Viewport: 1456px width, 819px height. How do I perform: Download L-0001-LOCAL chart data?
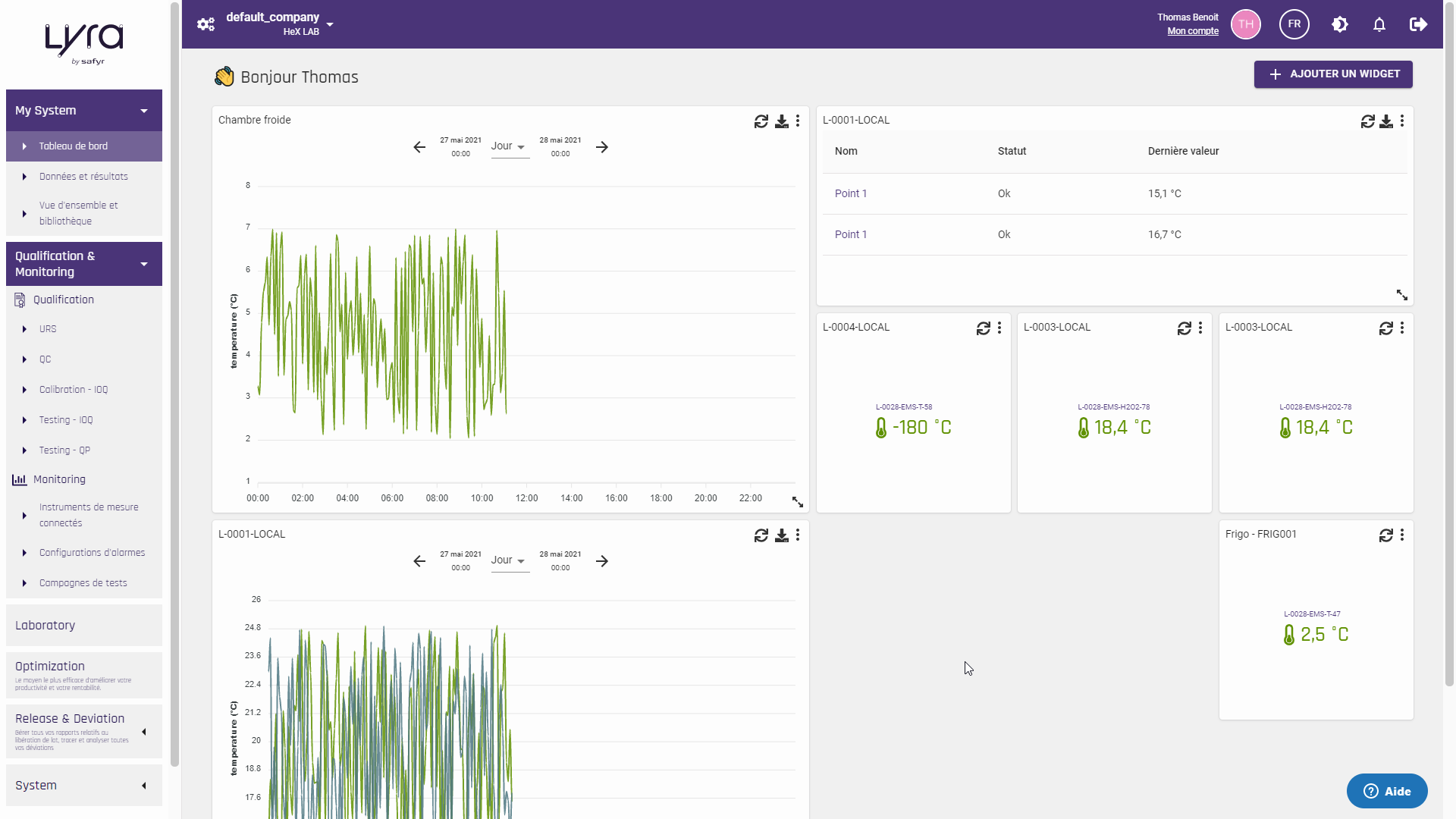click(782, 535)
